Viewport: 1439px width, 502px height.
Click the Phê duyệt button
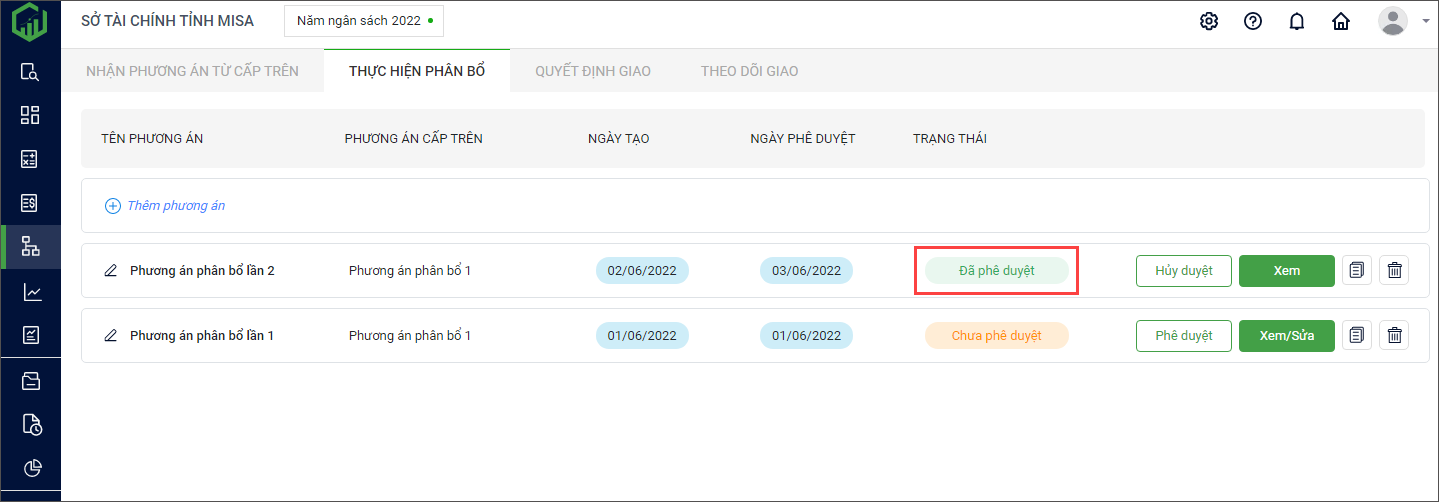coord(1183,336)
